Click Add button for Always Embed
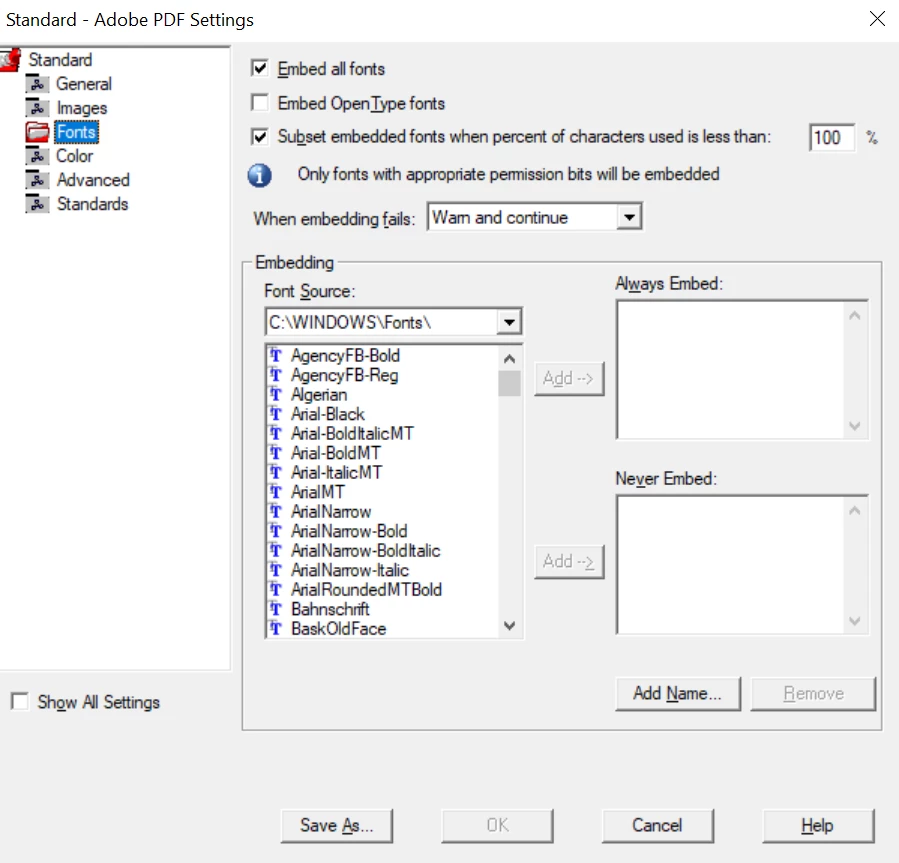The image size is (899, 863). 569,378
